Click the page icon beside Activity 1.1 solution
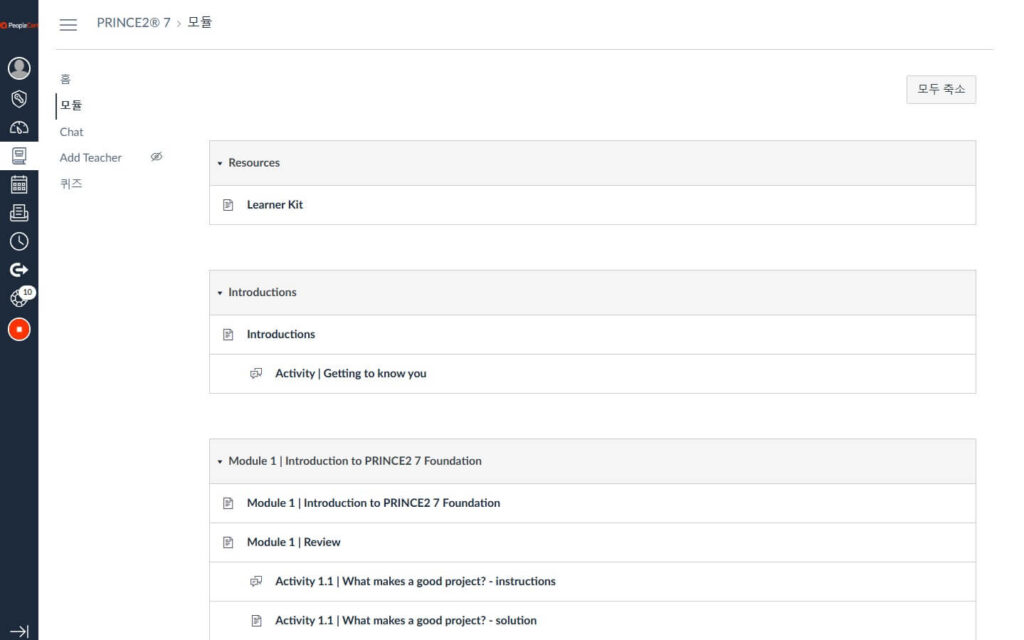Image resolution: width=1024 pixels, height=640 pixels. 257,620
